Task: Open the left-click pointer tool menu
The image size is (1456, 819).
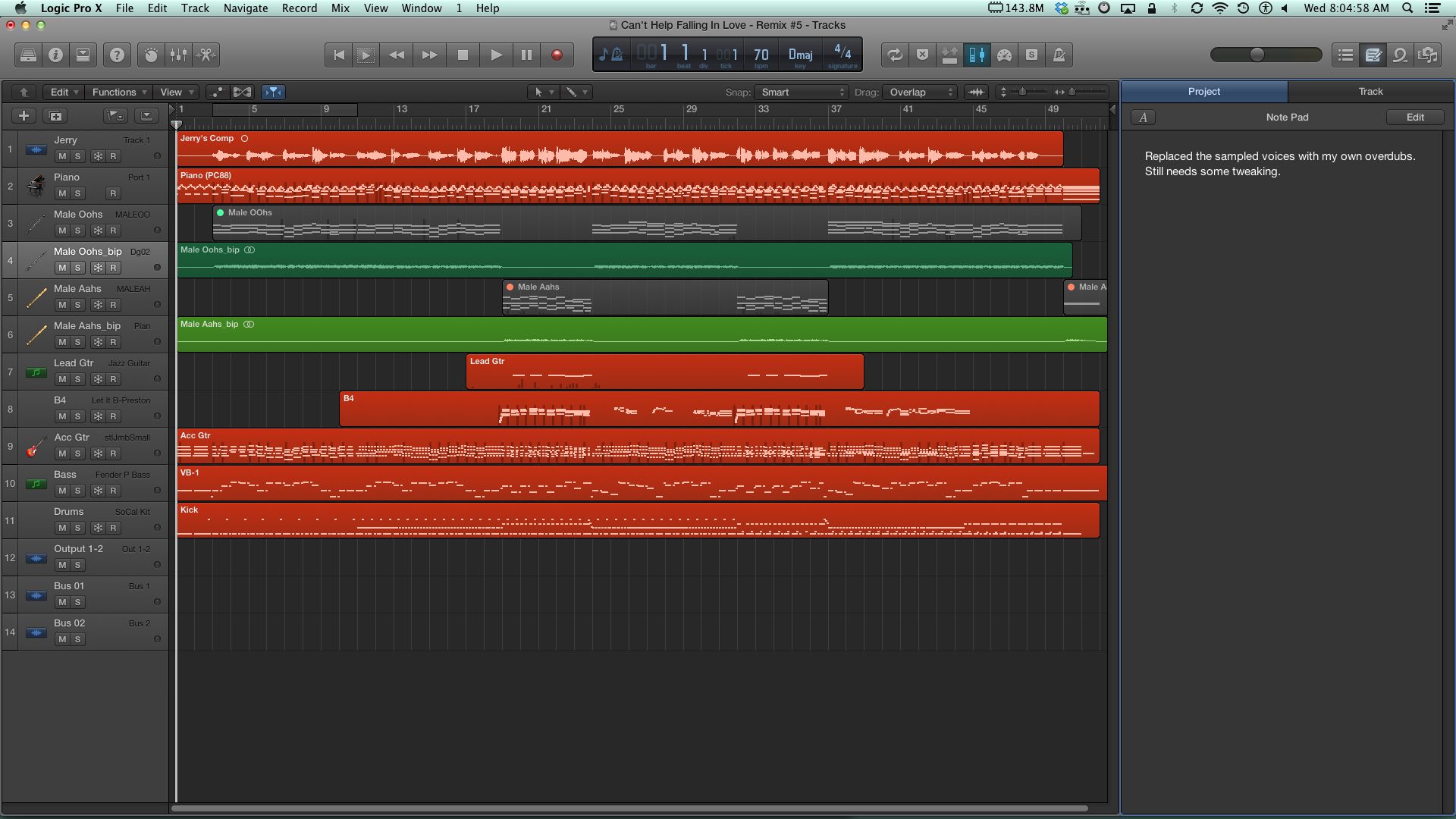Action: click(544, 92)
